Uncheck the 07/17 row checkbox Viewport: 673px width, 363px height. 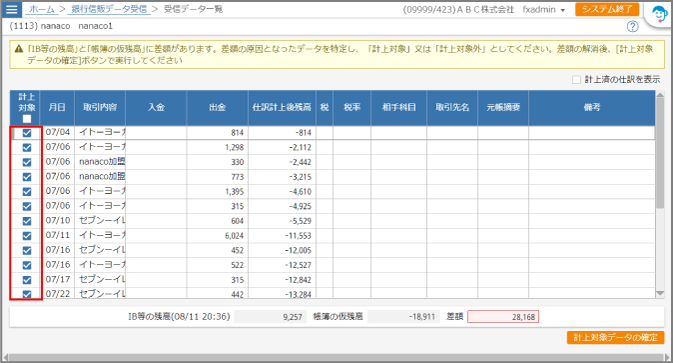pyautogui.click(x=27, y=280)
